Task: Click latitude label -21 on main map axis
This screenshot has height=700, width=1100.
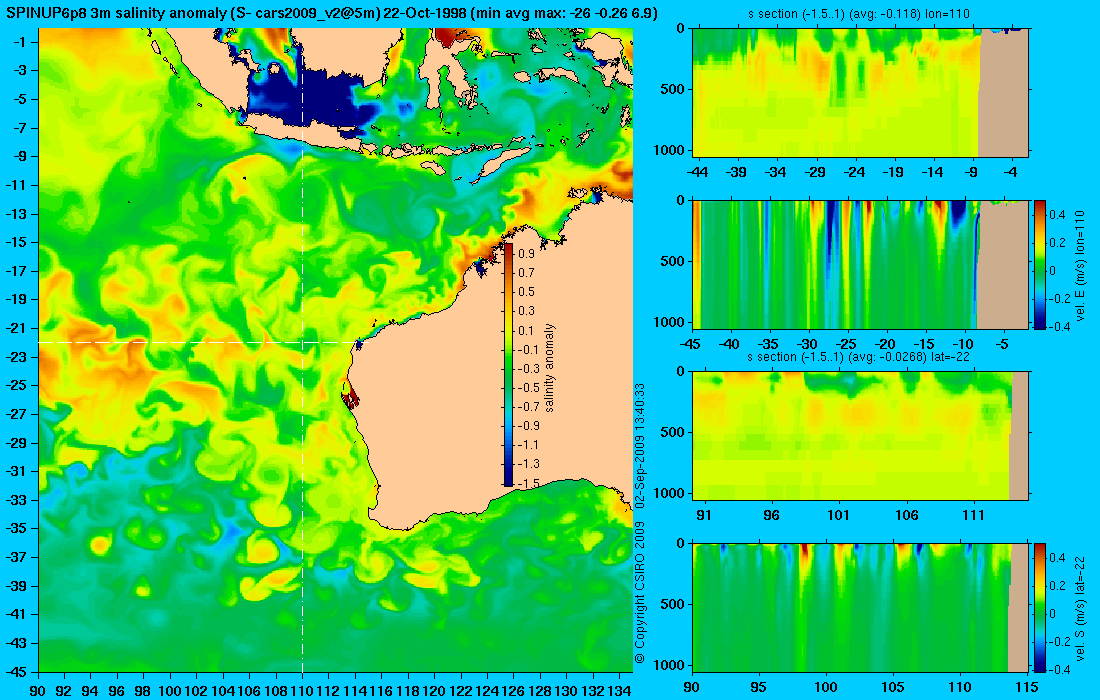Action: (x=17, y=328)
